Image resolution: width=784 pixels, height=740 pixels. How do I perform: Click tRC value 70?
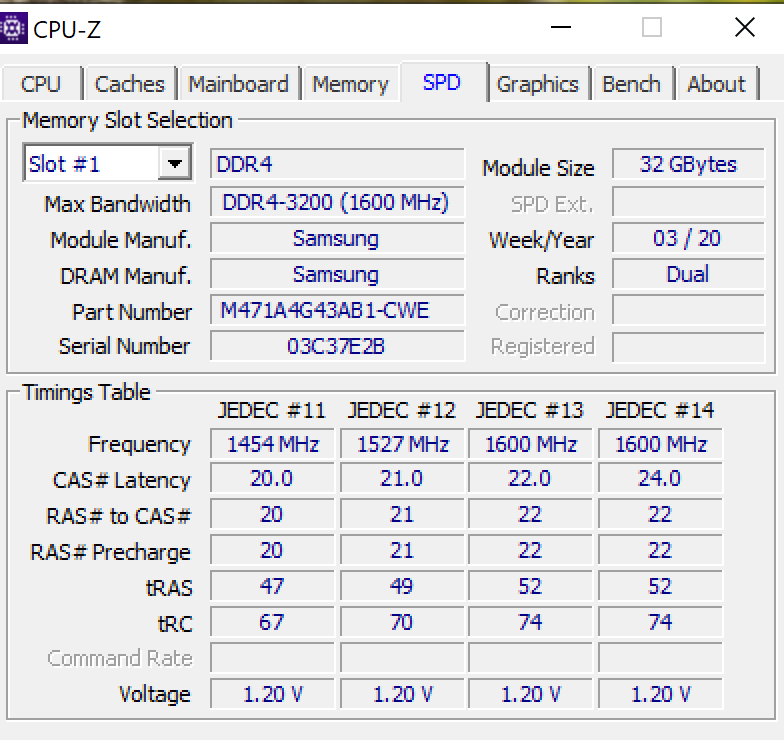point(402,622)
